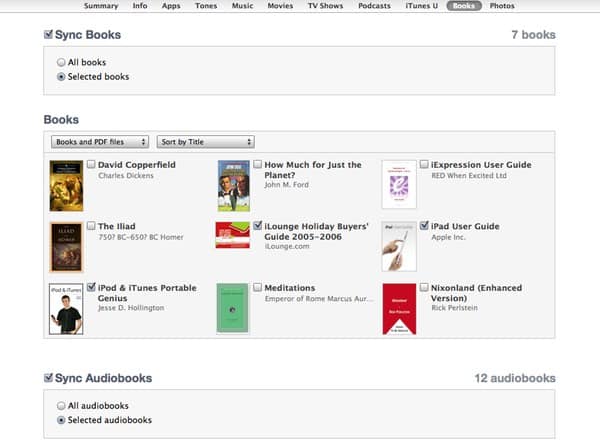600x447 pixels.
Task: Uncheck the iPad User Guide checkbox
Action: 424,225
